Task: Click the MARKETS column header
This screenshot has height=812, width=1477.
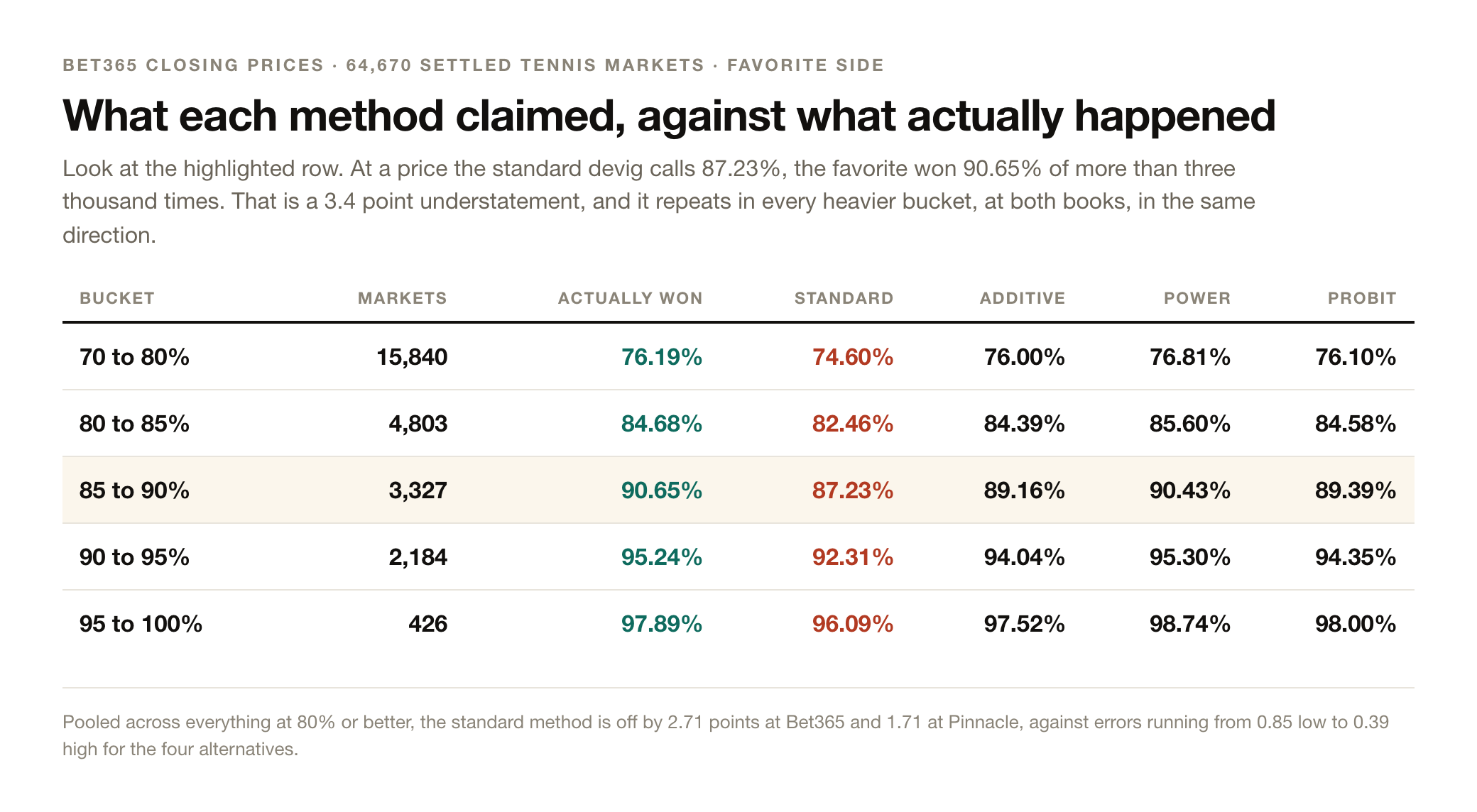Action: [x=403, y=298]
